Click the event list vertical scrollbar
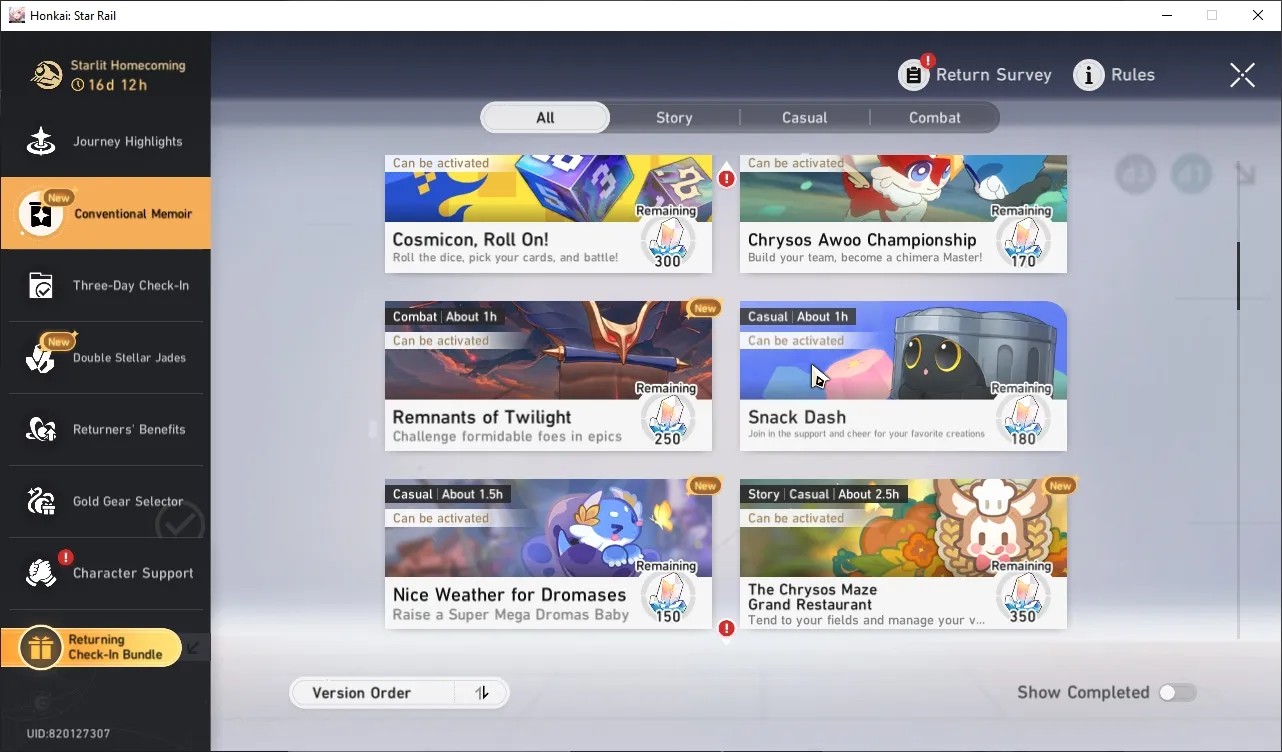The height and width of the screenshot is (752, 1282). coord(1238,275)
